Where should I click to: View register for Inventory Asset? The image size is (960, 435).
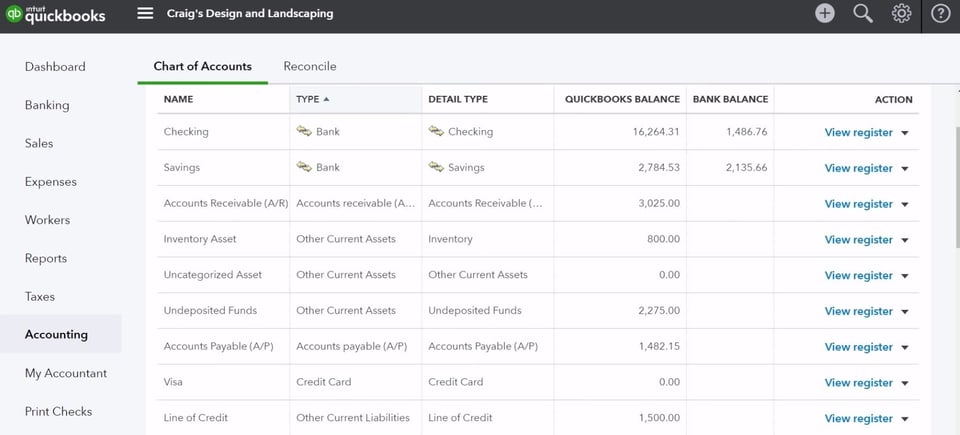click(x=858, y=240)
